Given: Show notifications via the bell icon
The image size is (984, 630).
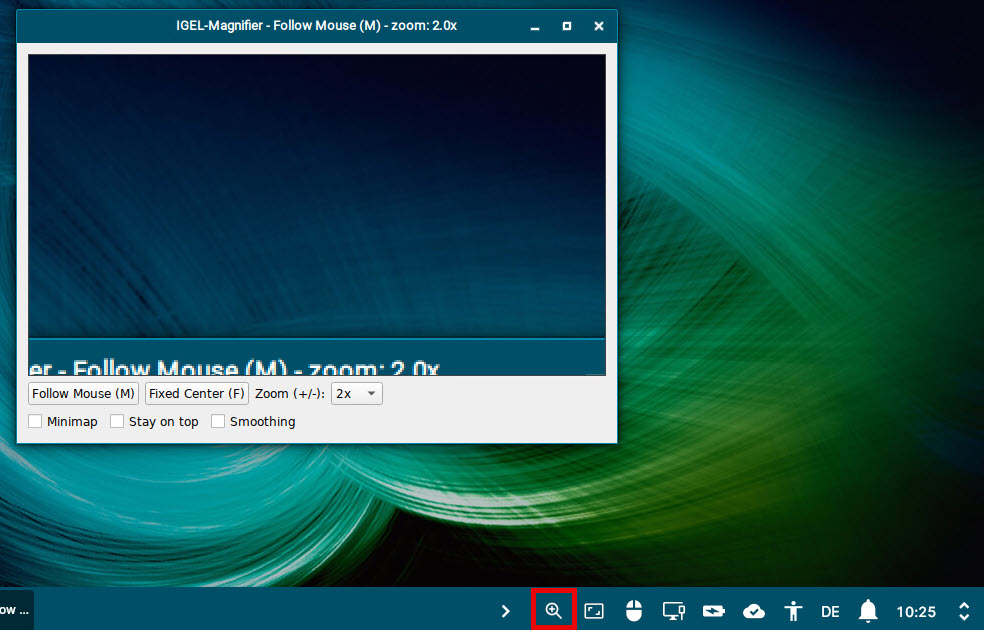Looking at the screenshot, I should [868, 611].
